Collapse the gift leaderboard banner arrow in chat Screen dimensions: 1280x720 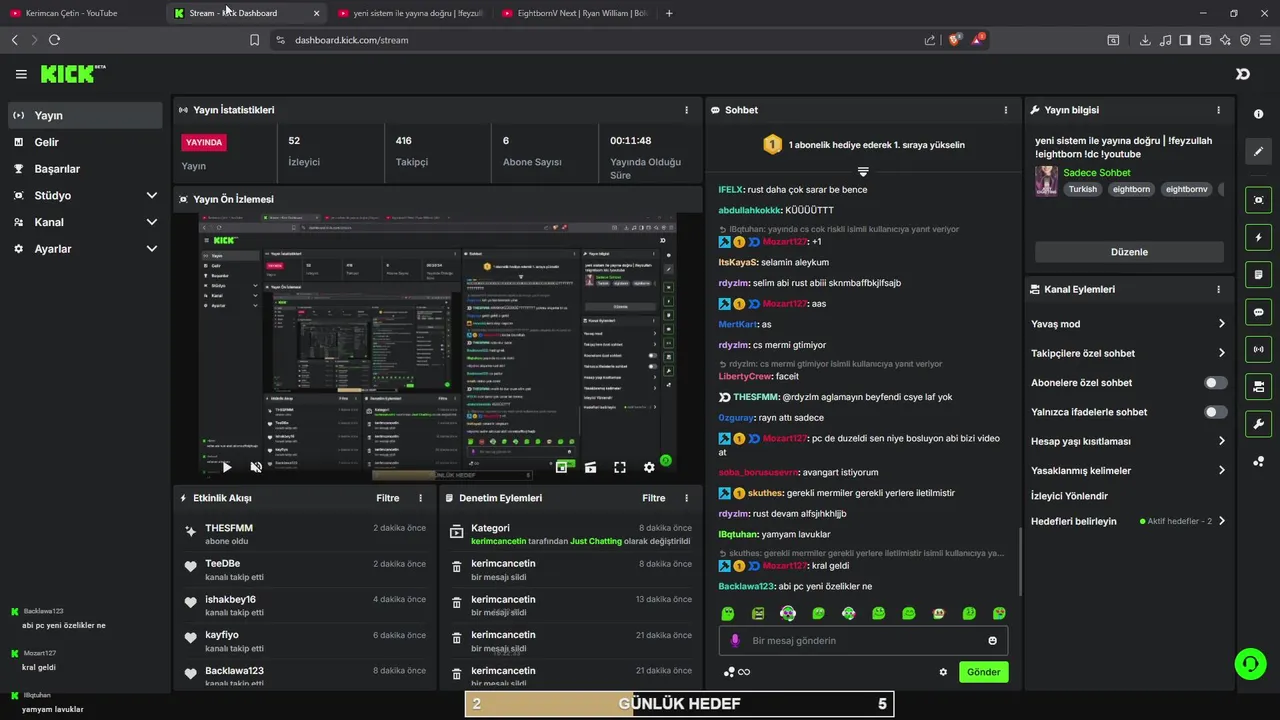tap(863, 172)
